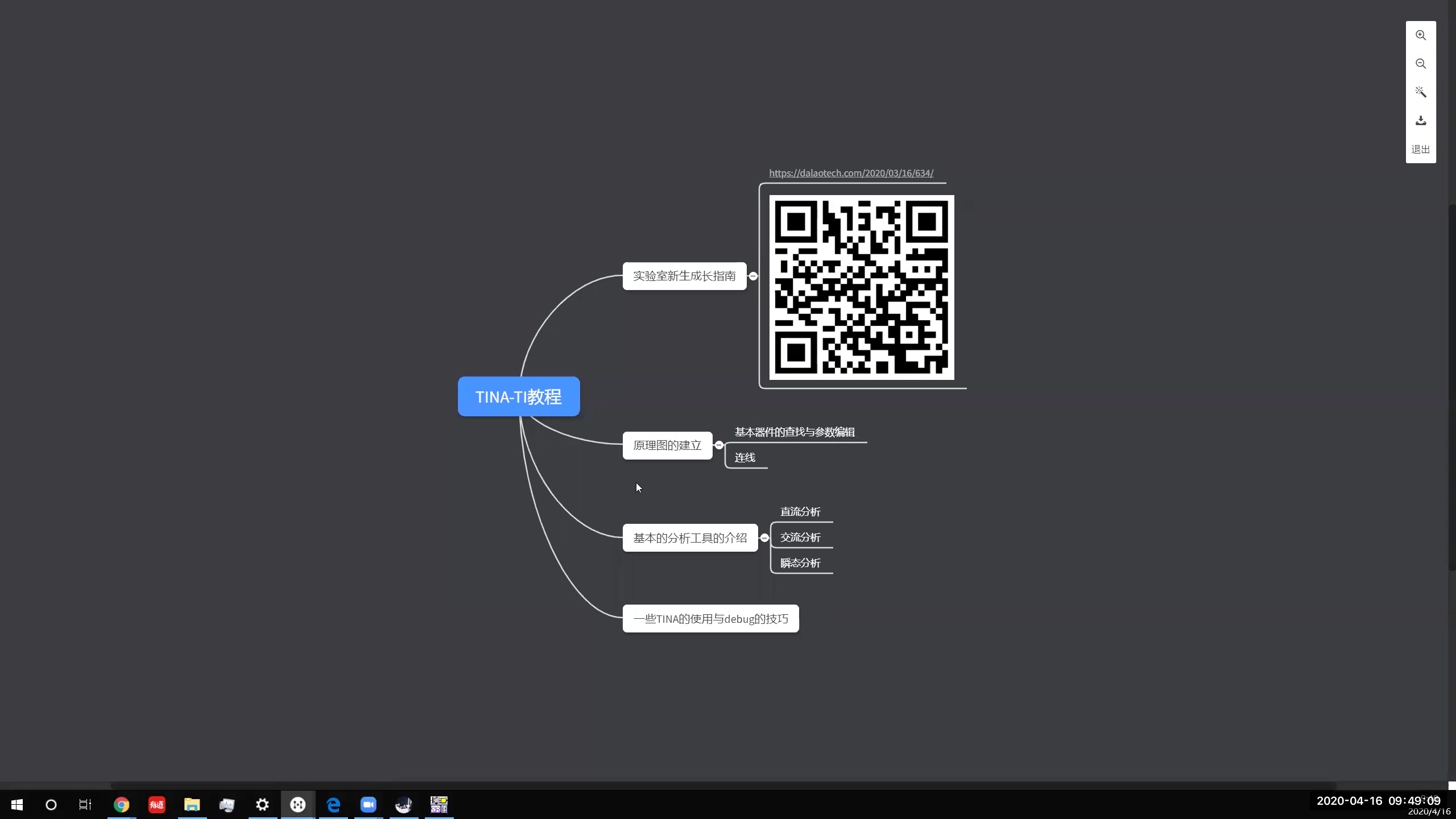
Task: Select the 原理图的建立 node
Action: click(667, 445)
